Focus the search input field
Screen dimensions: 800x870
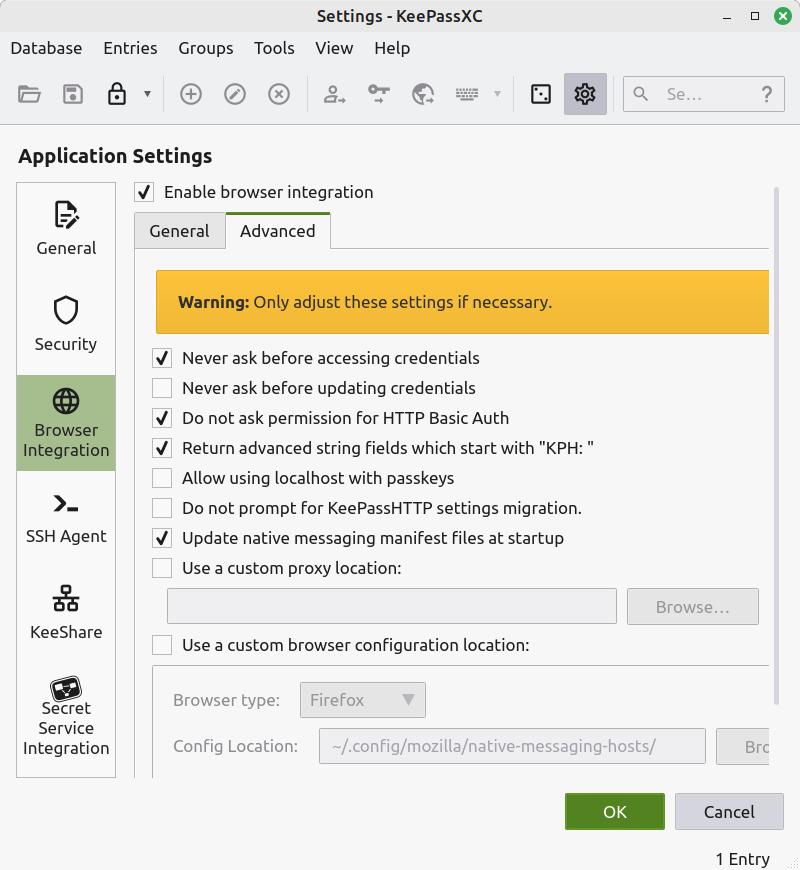coord(704,94)
